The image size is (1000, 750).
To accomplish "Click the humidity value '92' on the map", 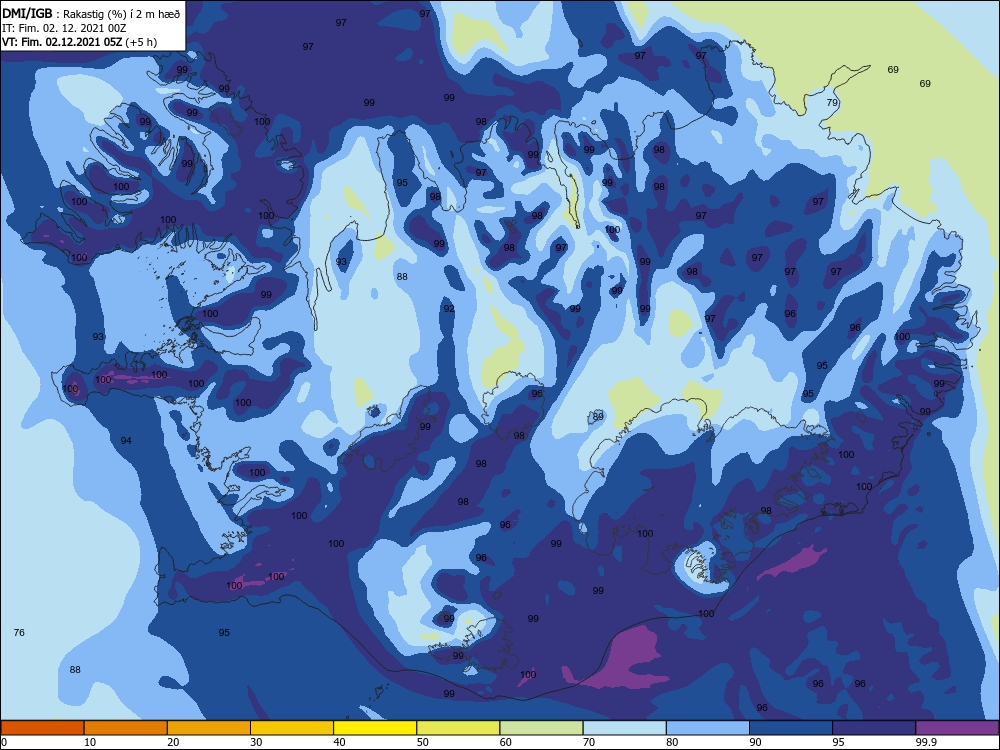I will 449,309.
